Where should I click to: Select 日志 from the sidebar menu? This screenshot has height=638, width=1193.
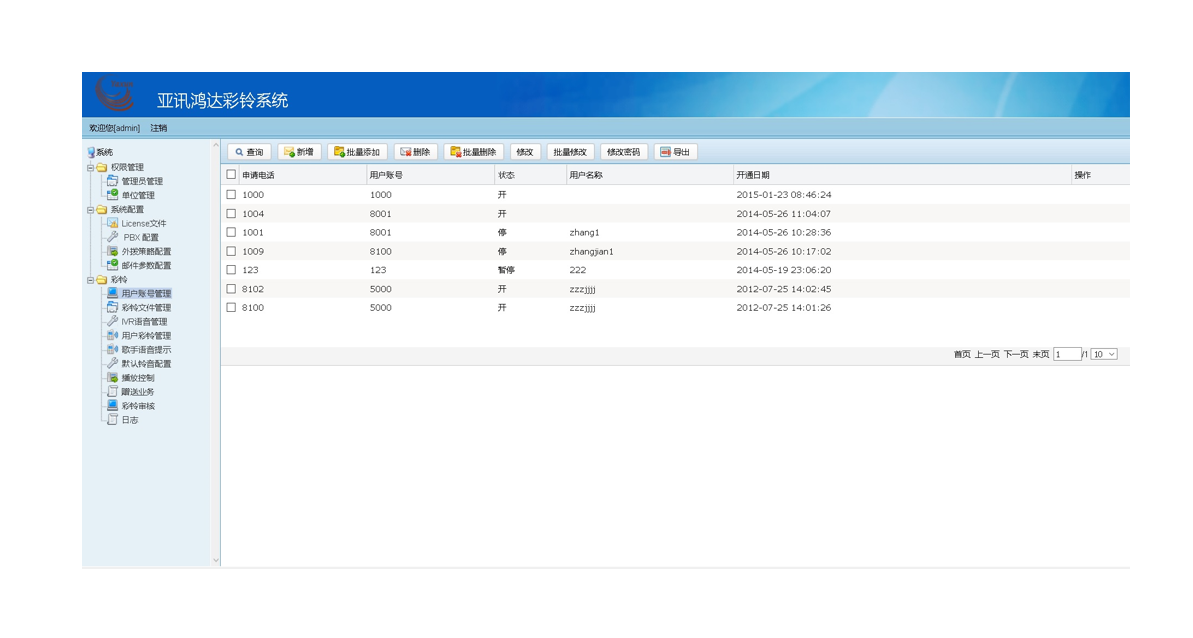click(130, 420)
